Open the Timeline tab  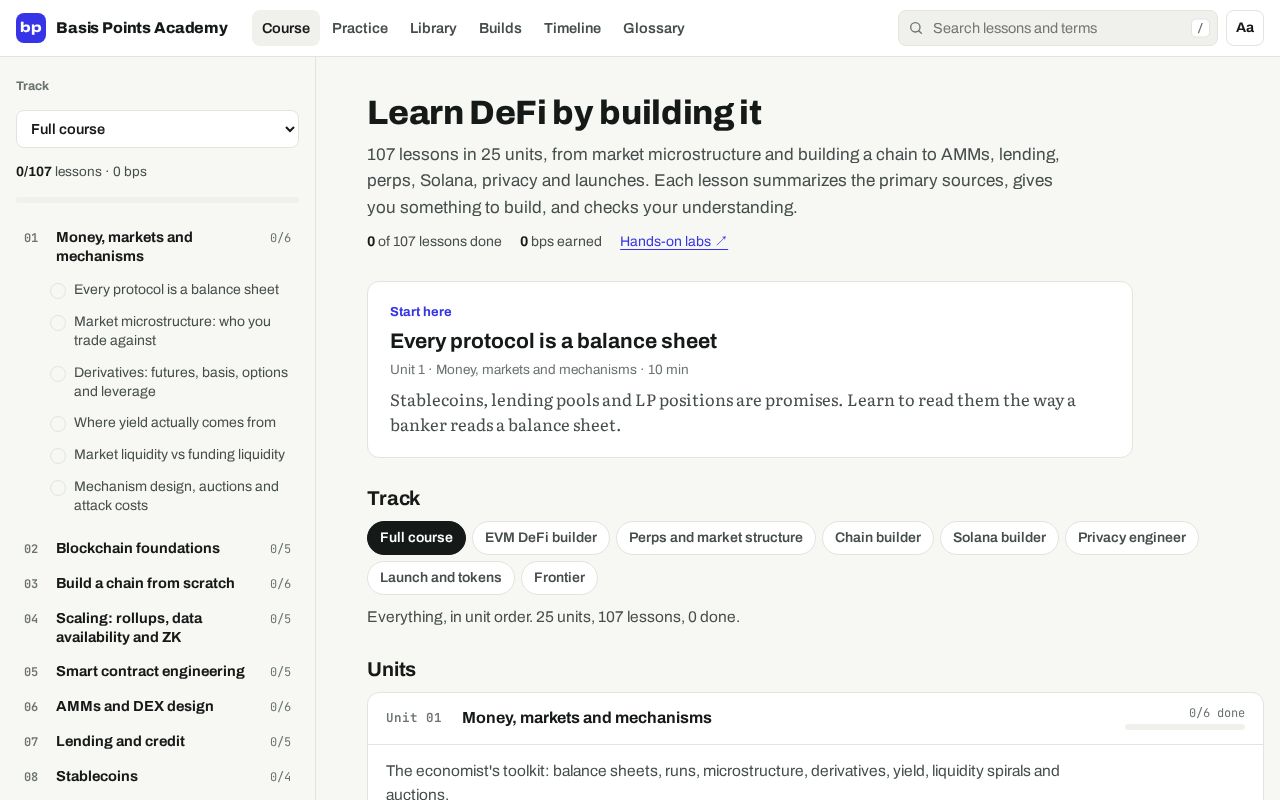572,28
